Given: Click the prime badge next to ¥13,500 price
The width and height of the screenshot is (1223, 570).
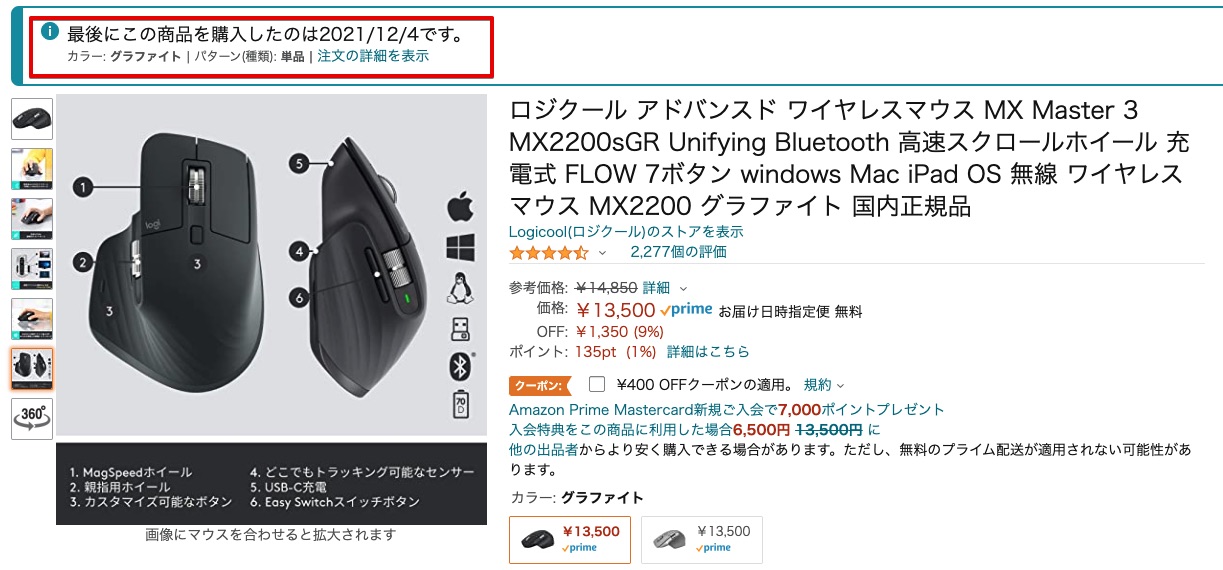Looking at the screenshot, I should click(686, 311).
